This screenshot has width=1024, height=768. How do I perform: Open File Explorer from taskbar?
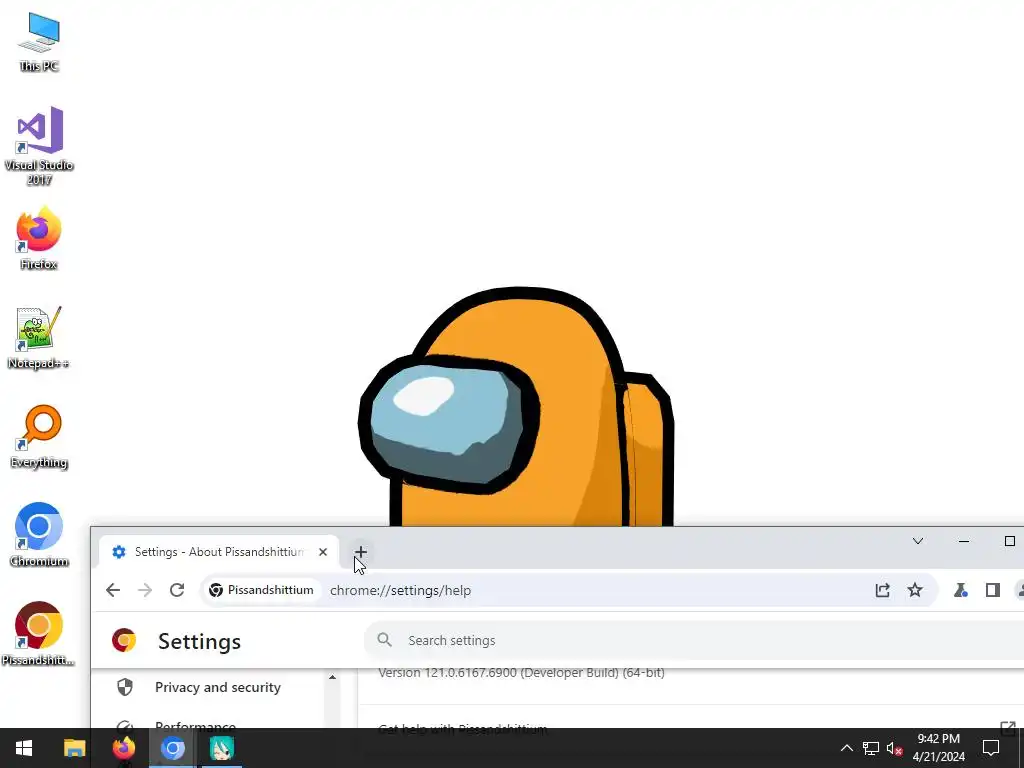[x=74, y=748]
